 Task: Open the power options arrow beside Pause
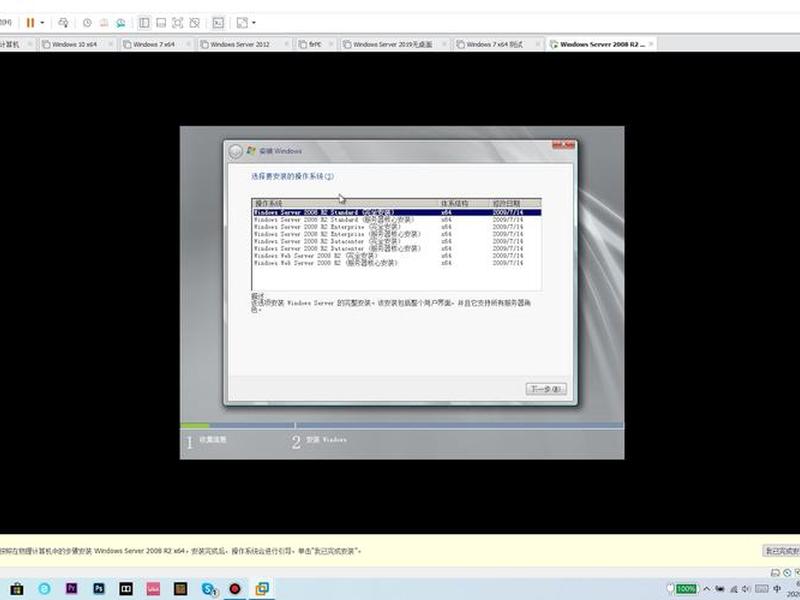(42, 22)
